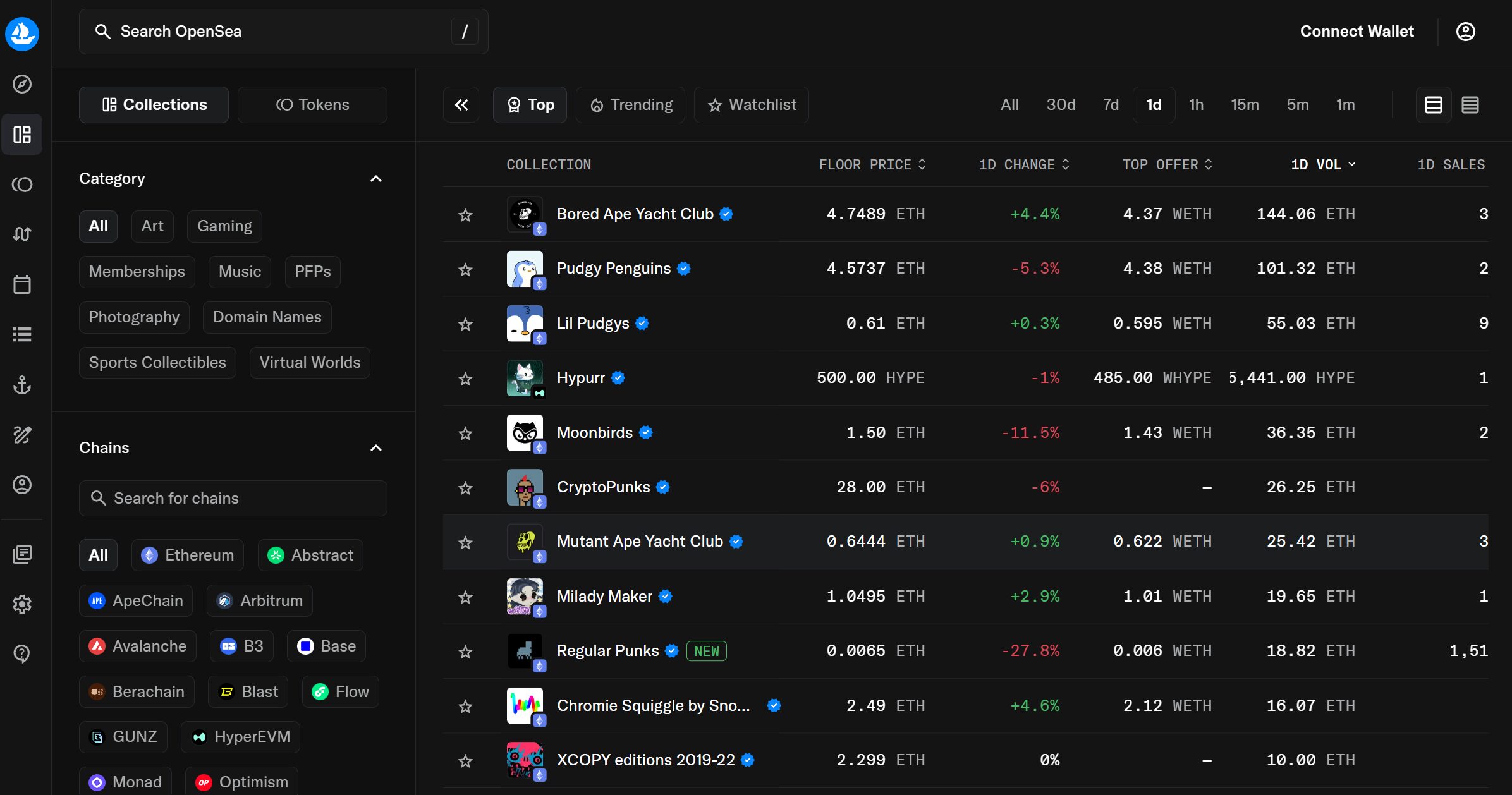Toggle watchlist star for Moonbirds
The width and height of the screenshot is (1512, 795).
click(465, 434)
